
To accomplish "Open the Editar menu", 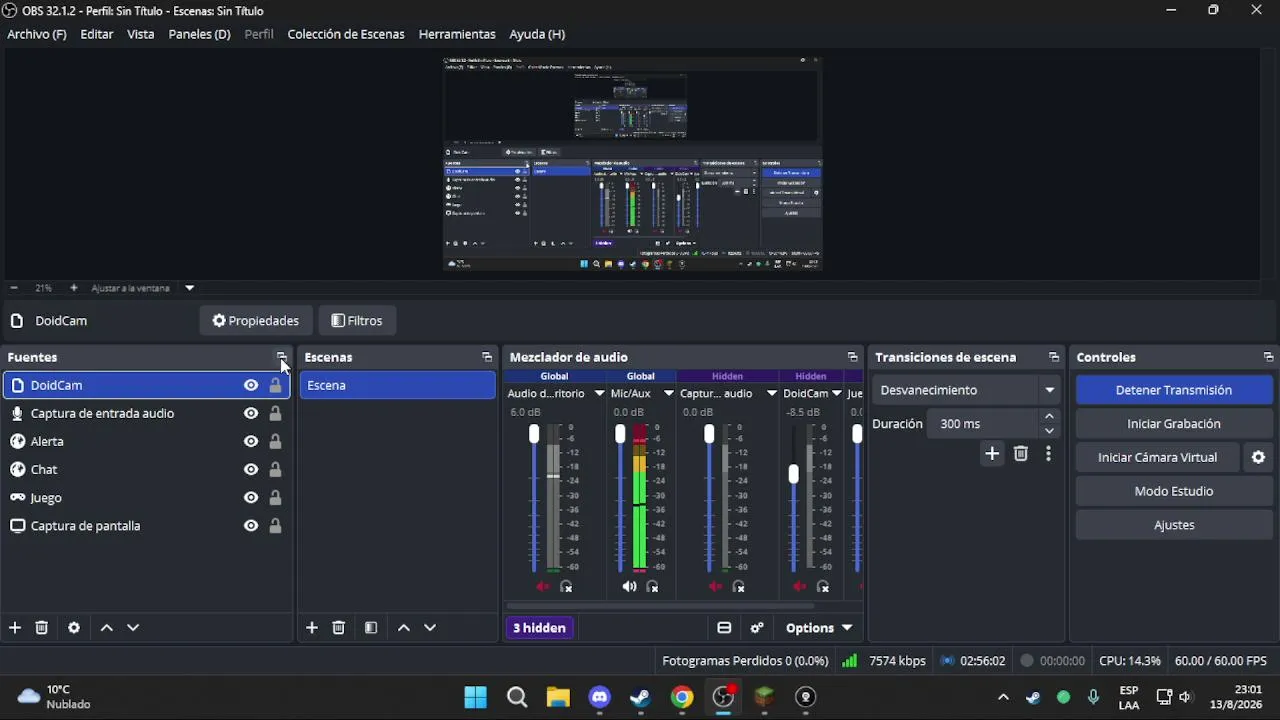I will coord(97,34).
